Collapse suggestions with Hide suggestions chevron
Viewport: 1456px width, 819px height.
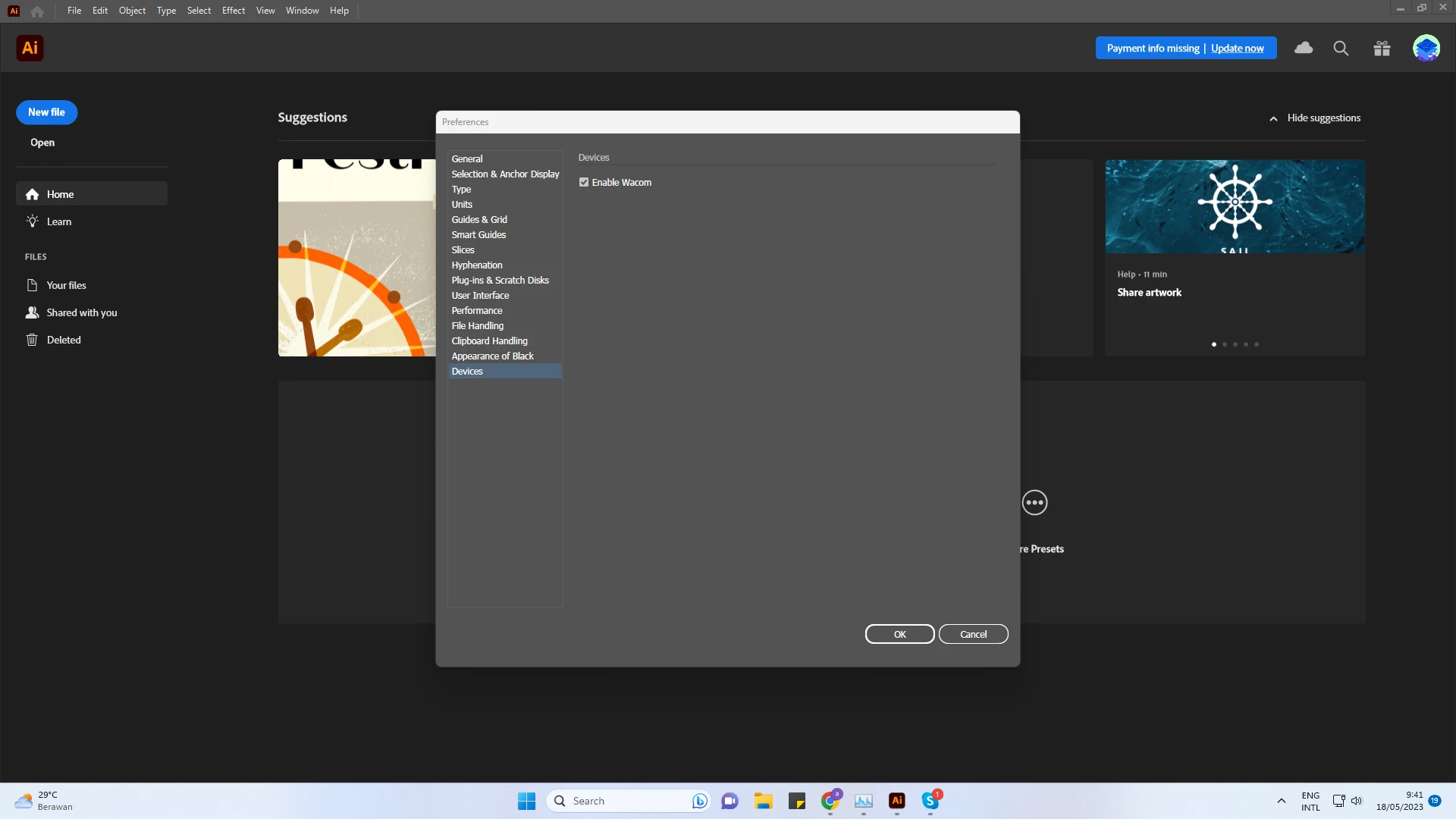pos(1273,118)
